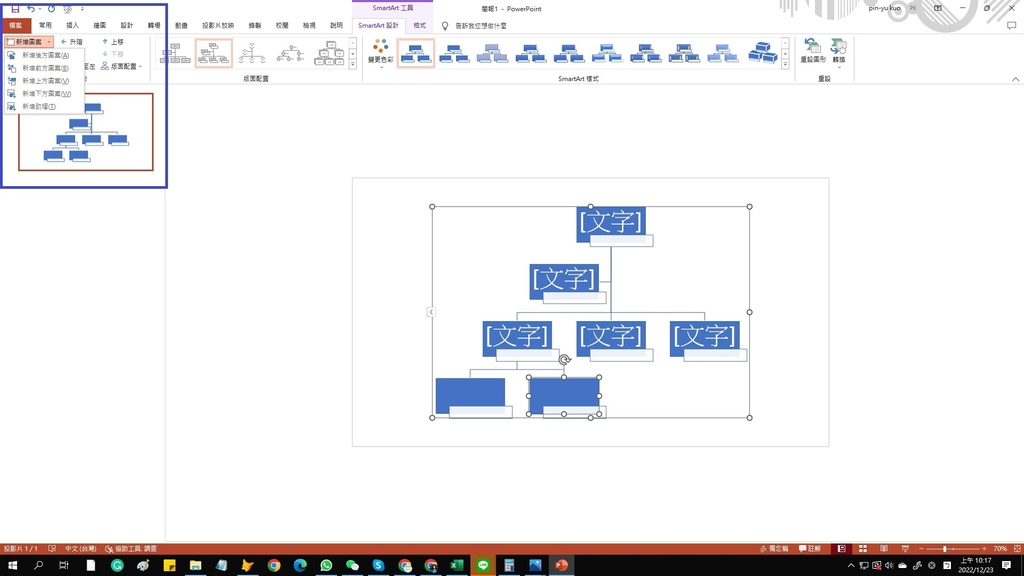Screen dimensions: 1024x576
Task: Open the 轉換 (Convert) dropdown
Action: (x=839, y=52)
